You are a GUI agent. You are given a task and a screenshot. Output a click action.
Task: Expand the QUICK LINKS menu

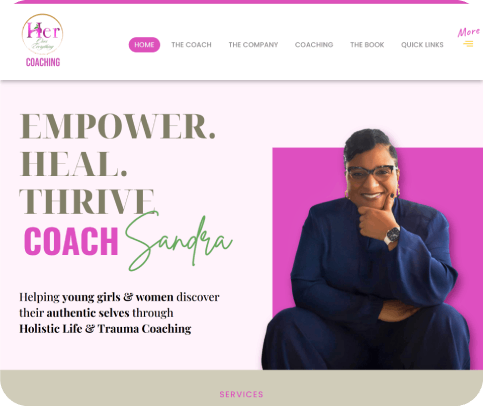click(422, 45)
